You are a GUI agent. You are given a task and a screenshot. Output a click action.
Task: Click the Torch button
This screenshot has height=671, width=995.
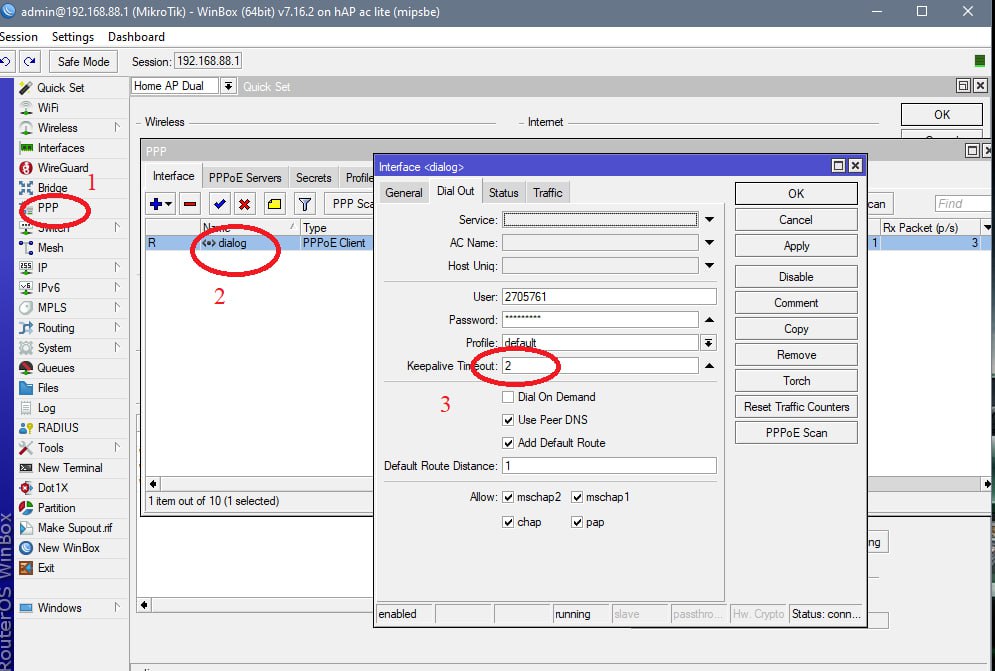click(796, 381)
